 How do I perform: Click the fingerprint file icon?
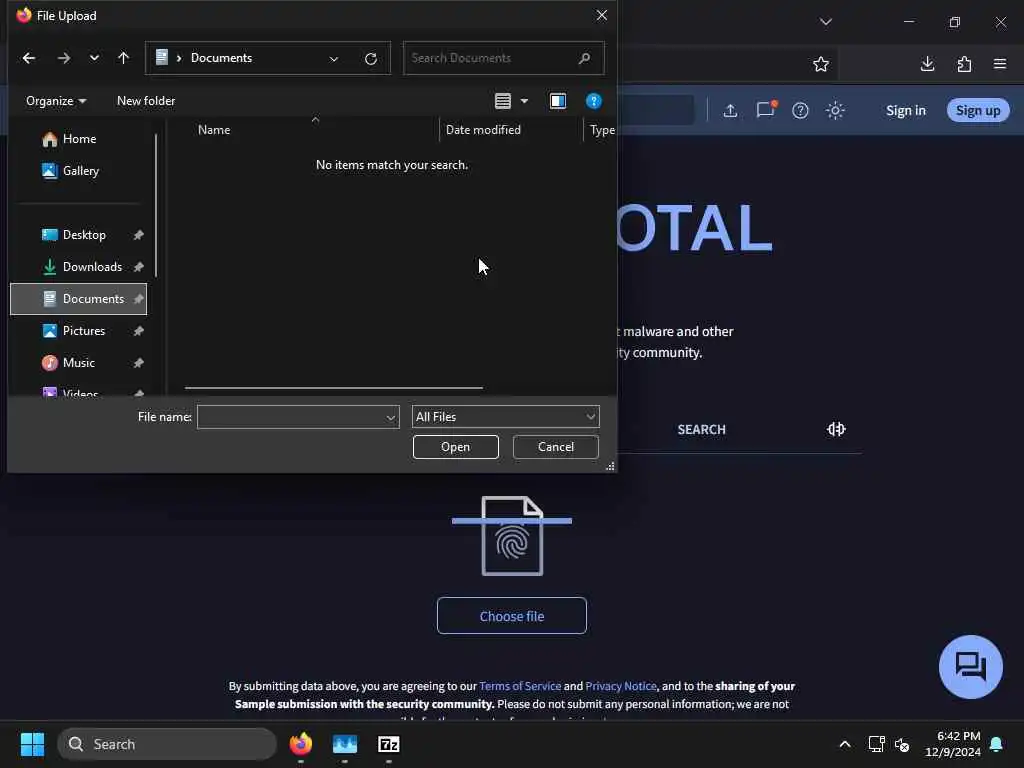point(512,536)
